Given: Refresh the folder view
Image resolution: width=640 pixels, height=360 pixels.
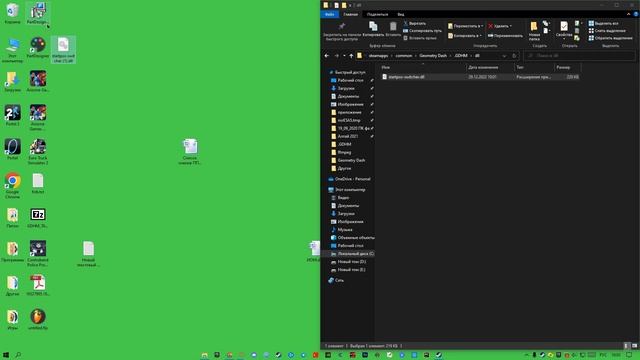Looking at the screenshot, I should click(x=514, y=56).
